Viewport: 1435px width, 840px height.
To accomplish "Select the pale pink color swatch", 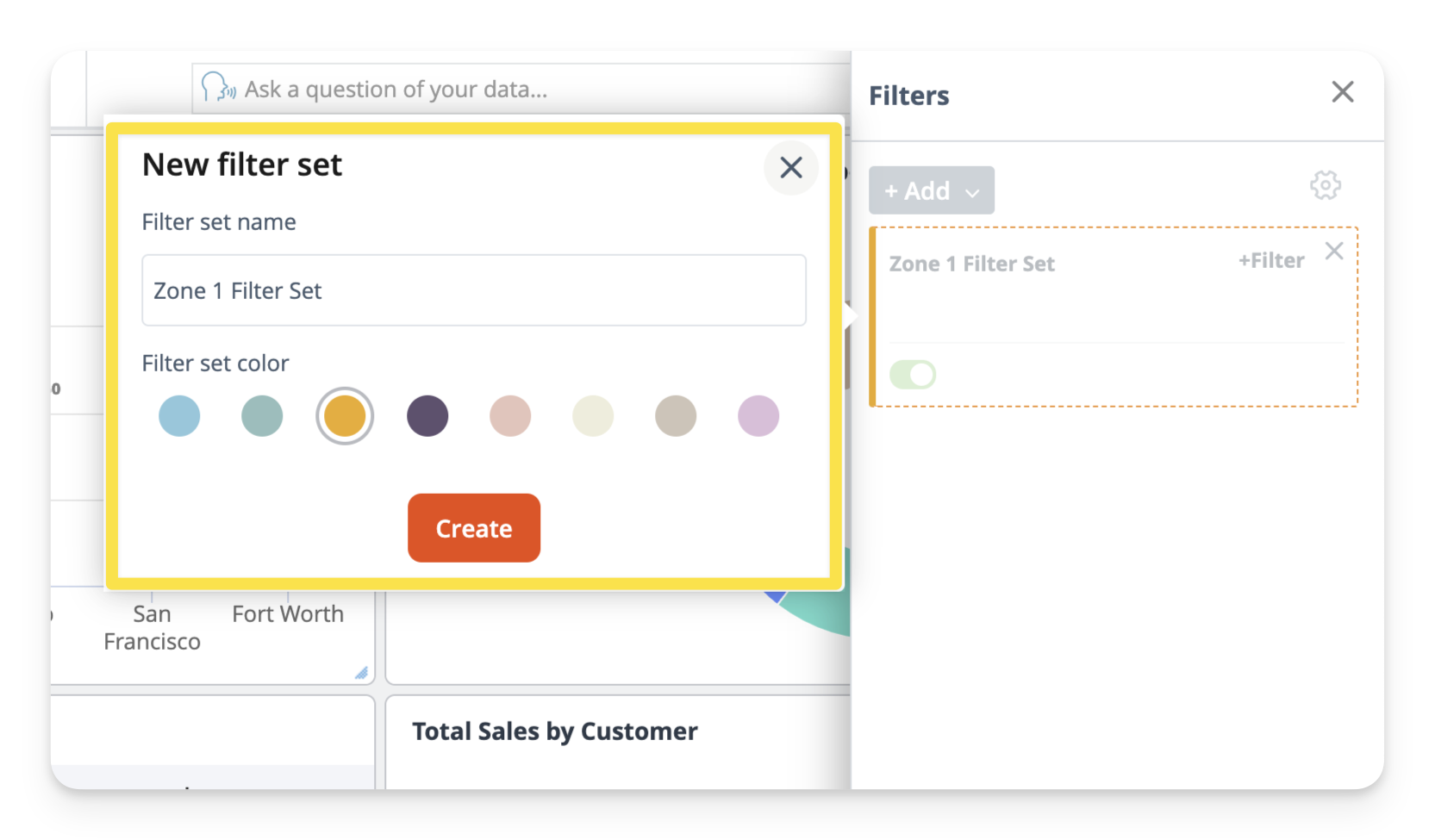I will (x=510, y=416).
